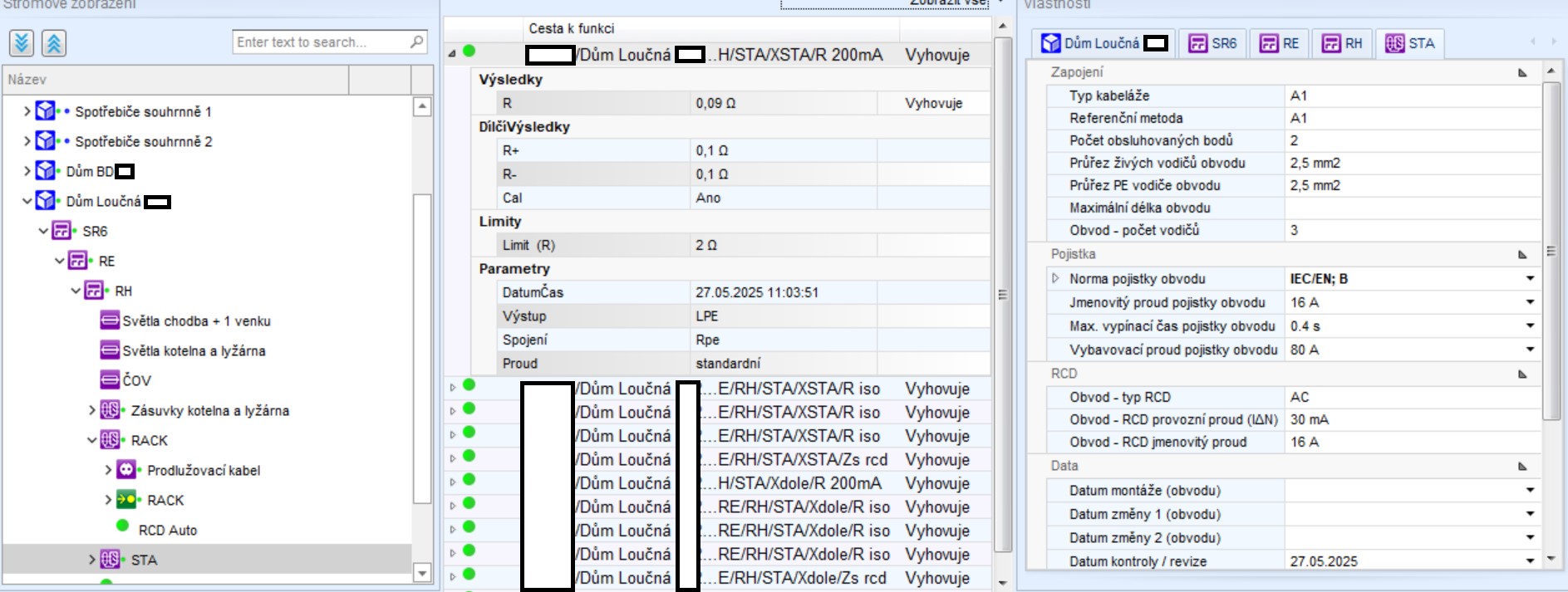Click the RCD Auto green status dot
1568x592 pixels.
click(x=123, y=526)
